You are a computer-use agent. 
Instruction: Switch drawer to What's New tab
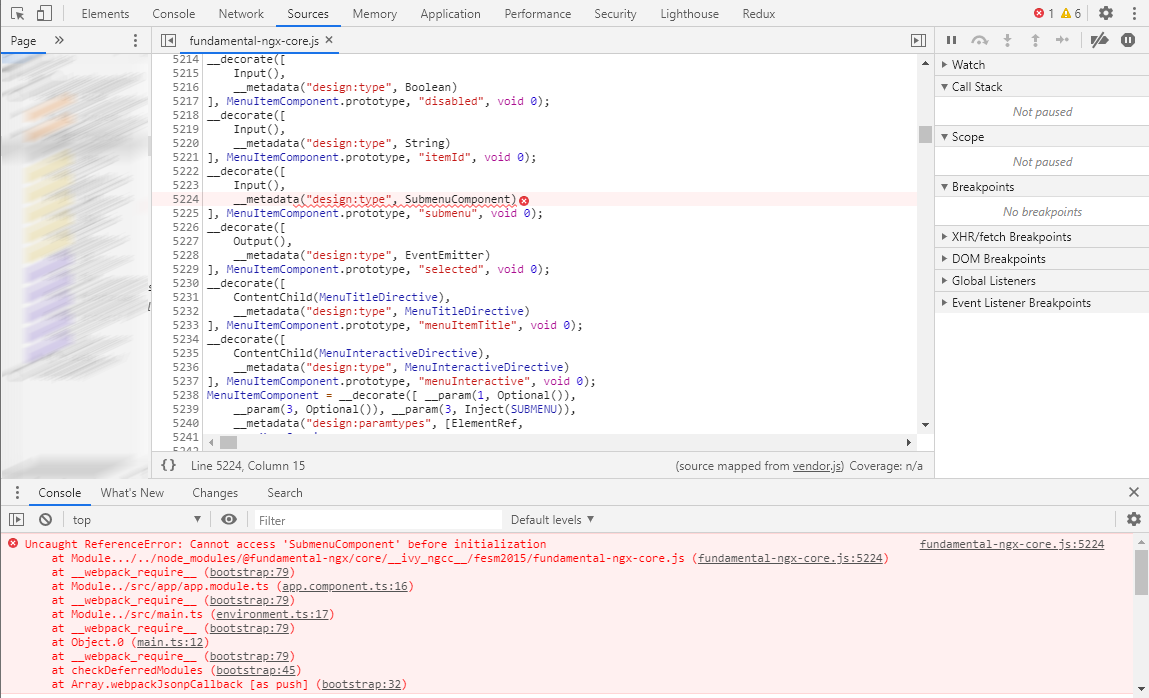132,492
